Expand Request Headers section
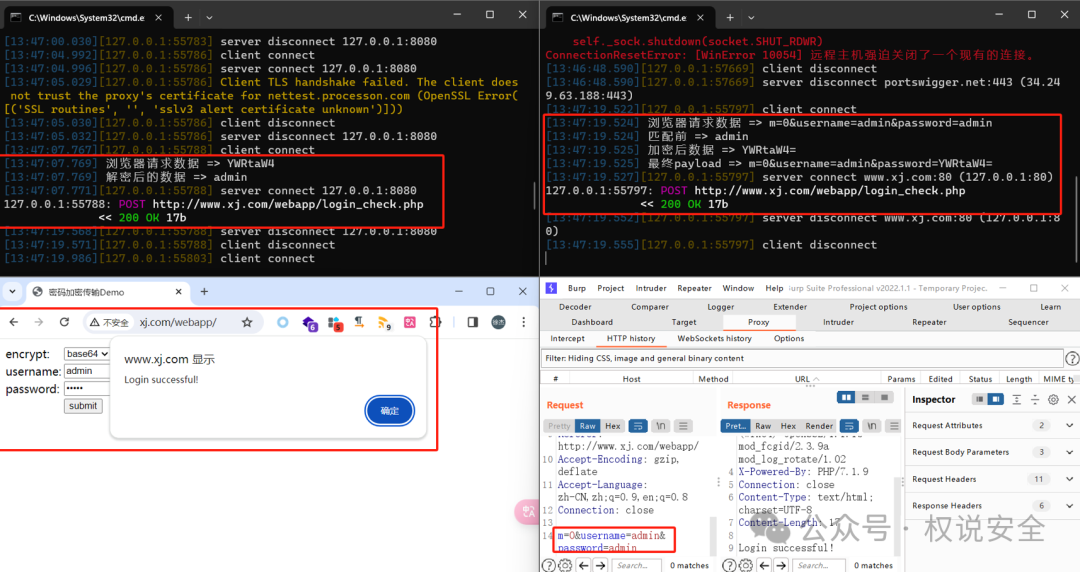 [1070, 479]
